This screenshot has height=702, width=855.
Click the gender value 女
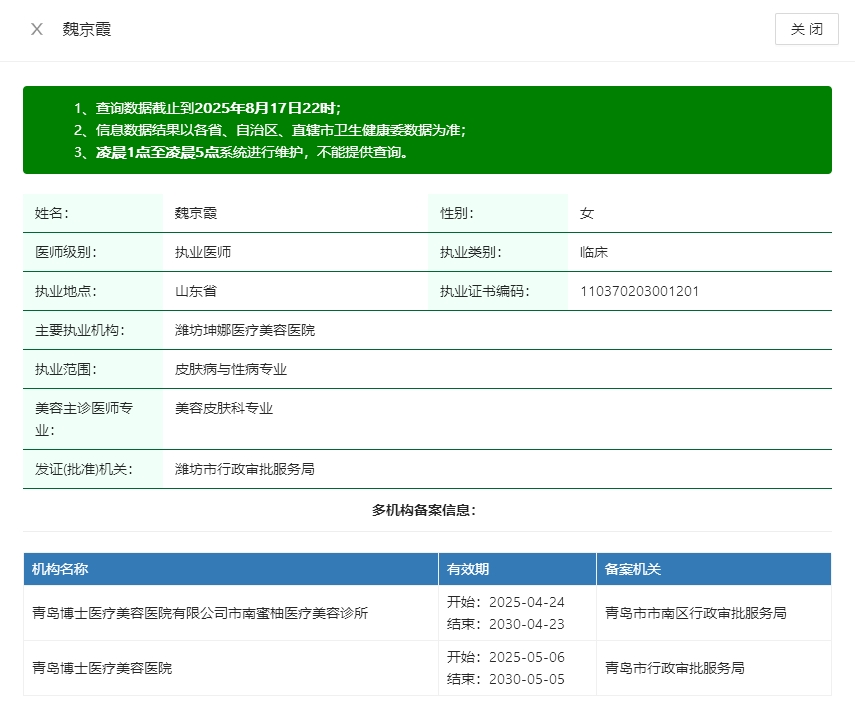point(587,213)
